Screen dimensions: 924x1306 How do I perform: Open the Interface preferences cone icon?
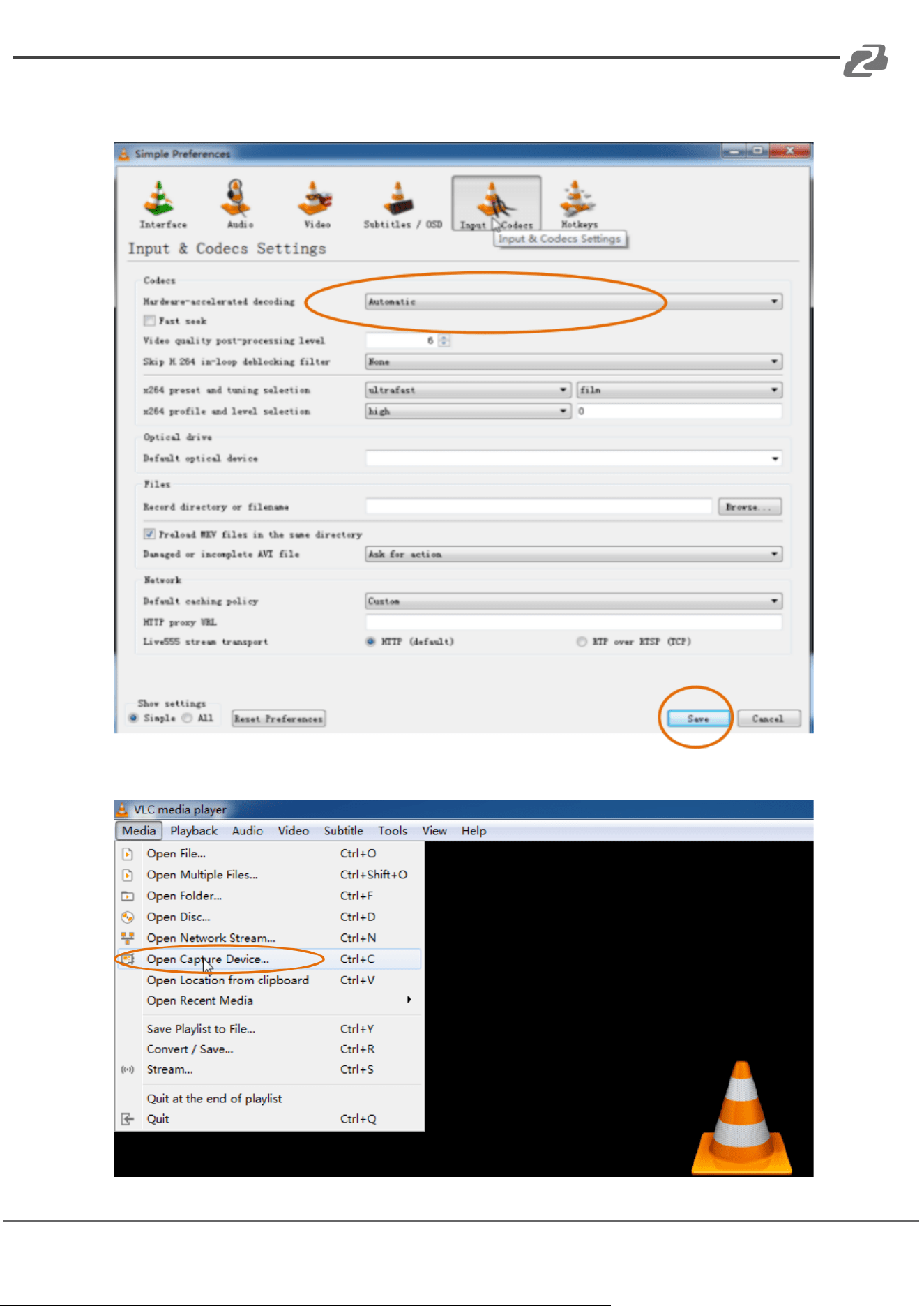159,198
